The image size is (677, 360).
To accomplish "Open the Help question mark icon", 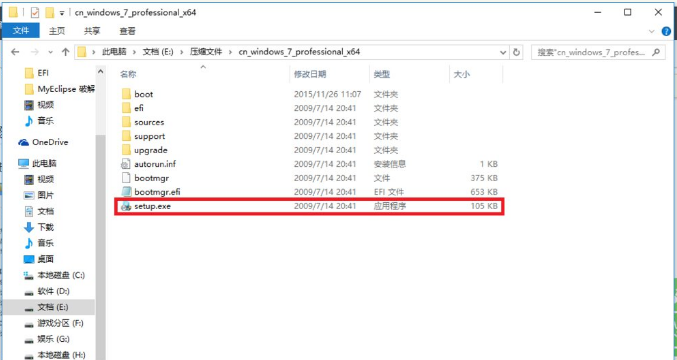I will [x=666, y=31].
